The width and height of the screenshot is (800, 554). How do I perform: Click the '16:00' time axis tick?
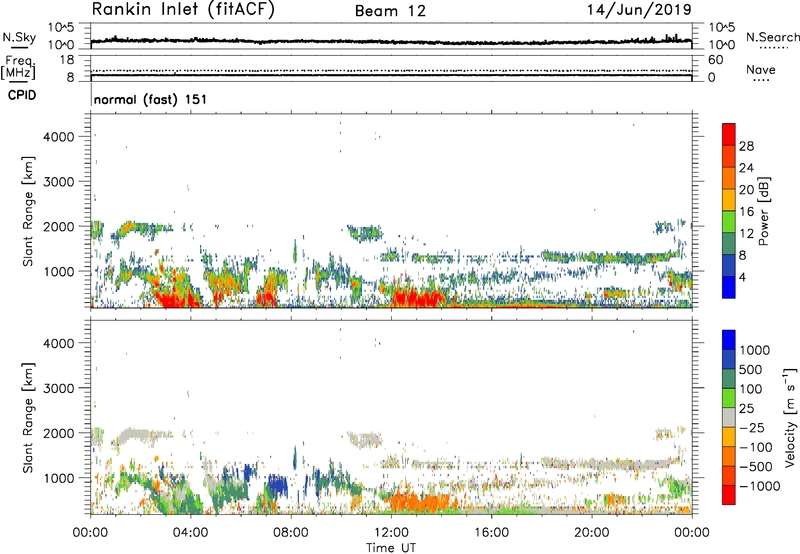(x=492, y=533)
